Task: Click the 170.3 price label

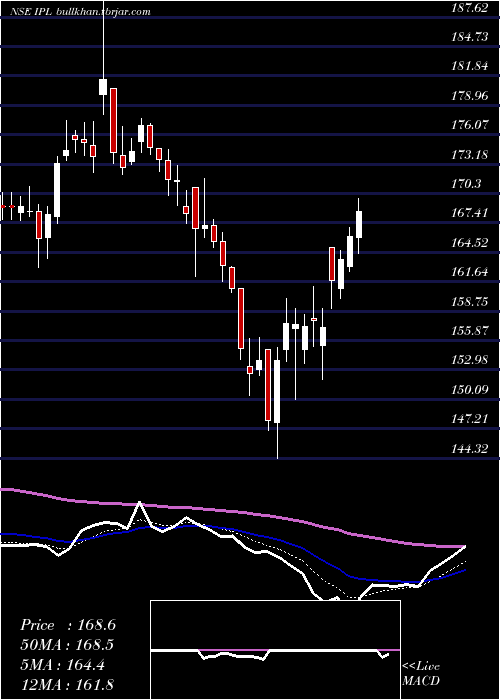Action: [467, 184]
